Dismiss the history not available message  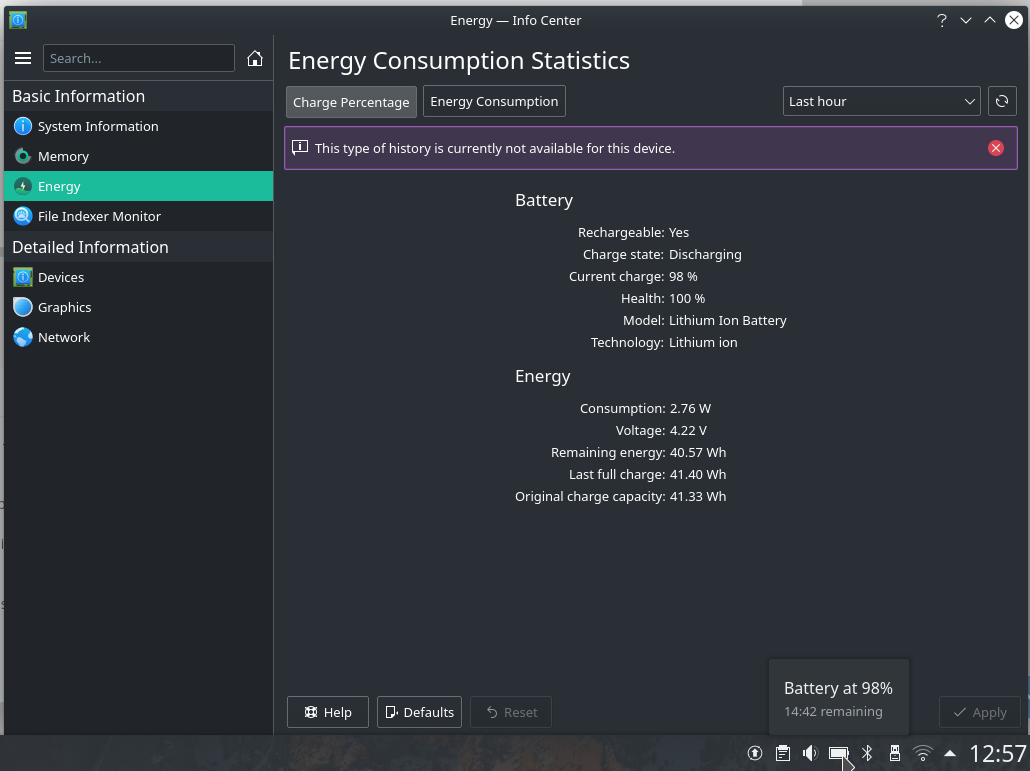pos(995,148)
